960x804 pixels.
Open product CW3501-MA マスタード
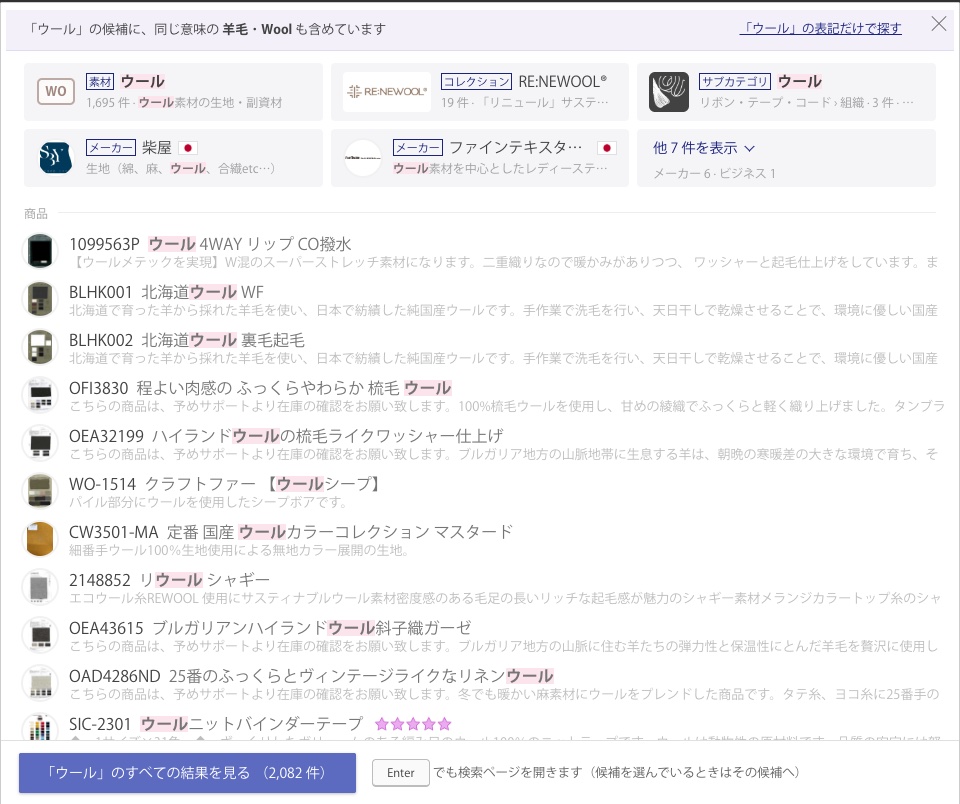coord(480,540)
